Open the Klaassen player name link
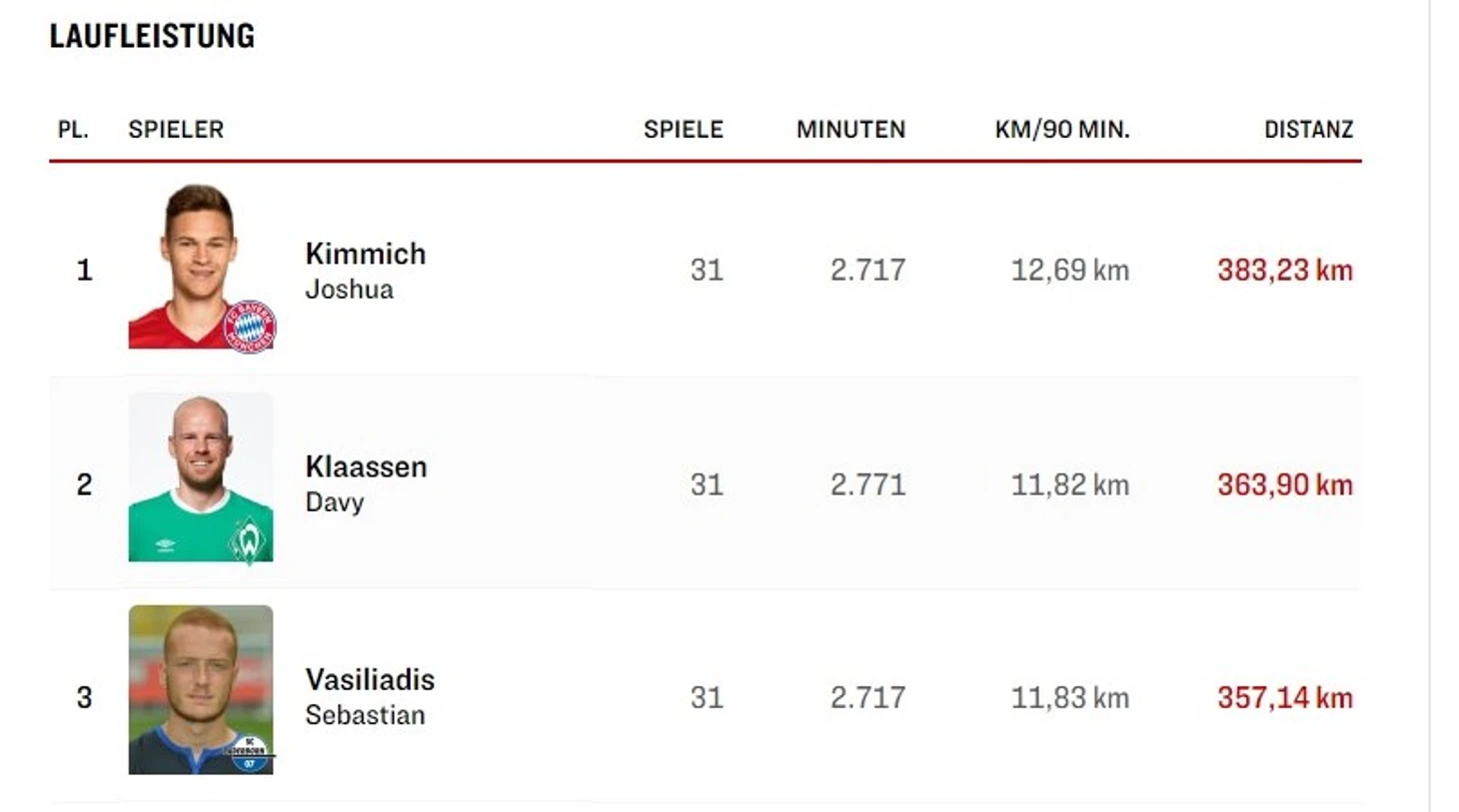The height and width of the screenshot is (812, 1459). tap(366, 466)
